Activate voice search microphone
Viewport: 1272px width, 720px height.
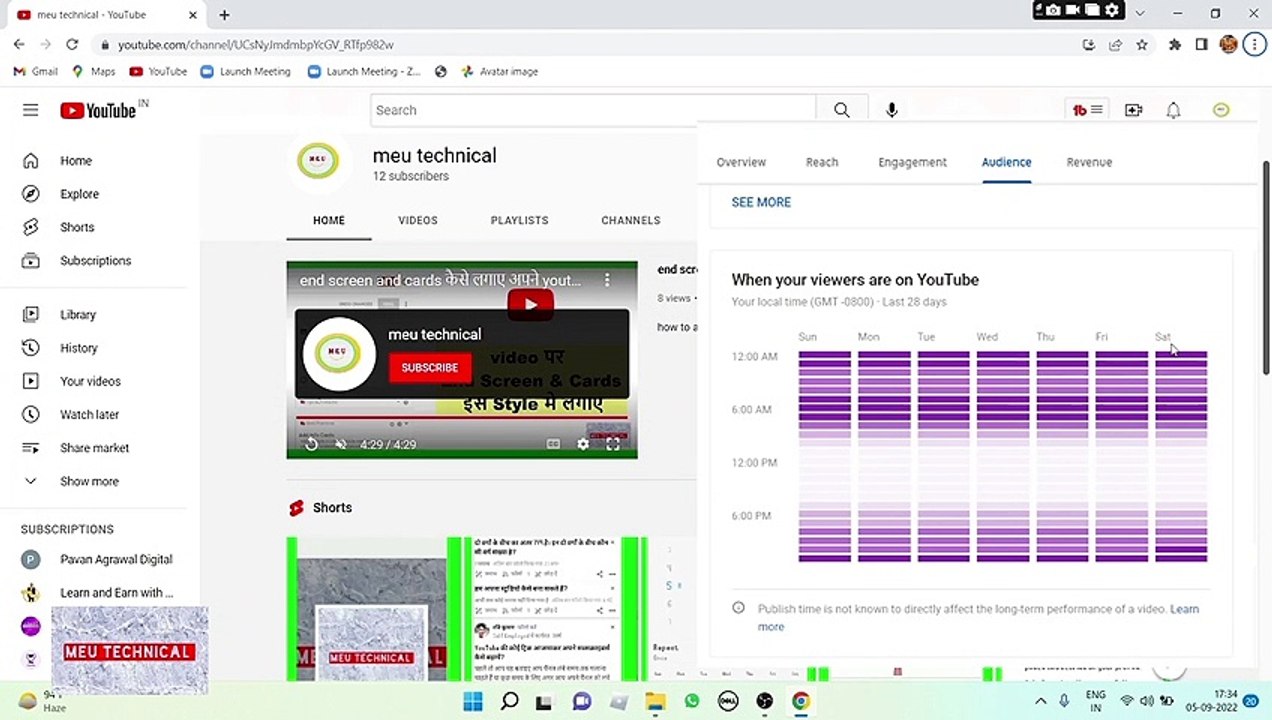click(x=892, y=110)
